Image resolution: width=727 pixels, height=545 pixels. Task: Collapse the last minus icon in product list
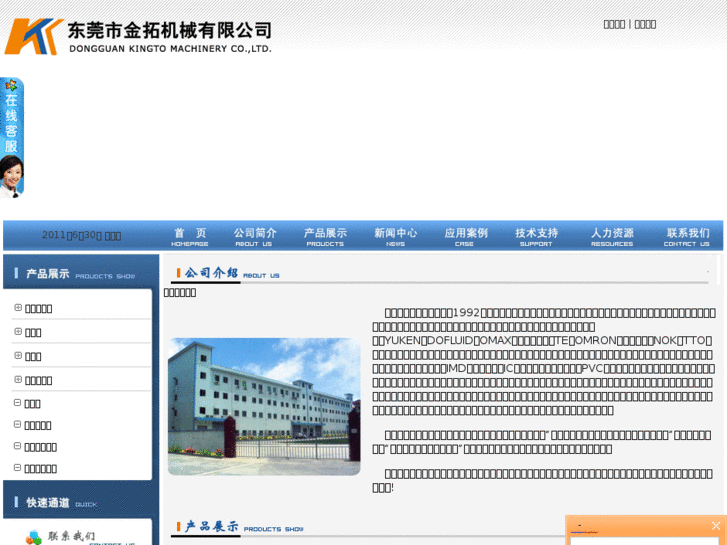[x=17, y=468]
